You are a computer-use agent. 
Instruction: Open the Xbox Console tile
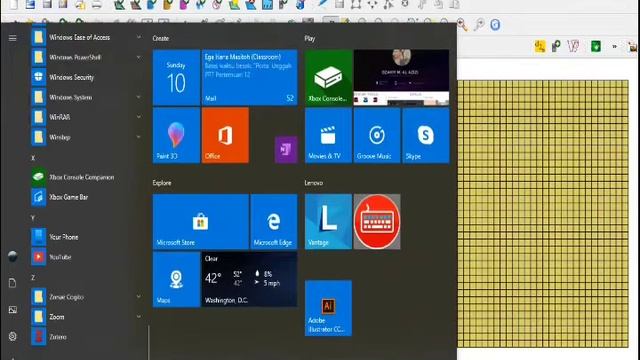[x=329, y=78]
